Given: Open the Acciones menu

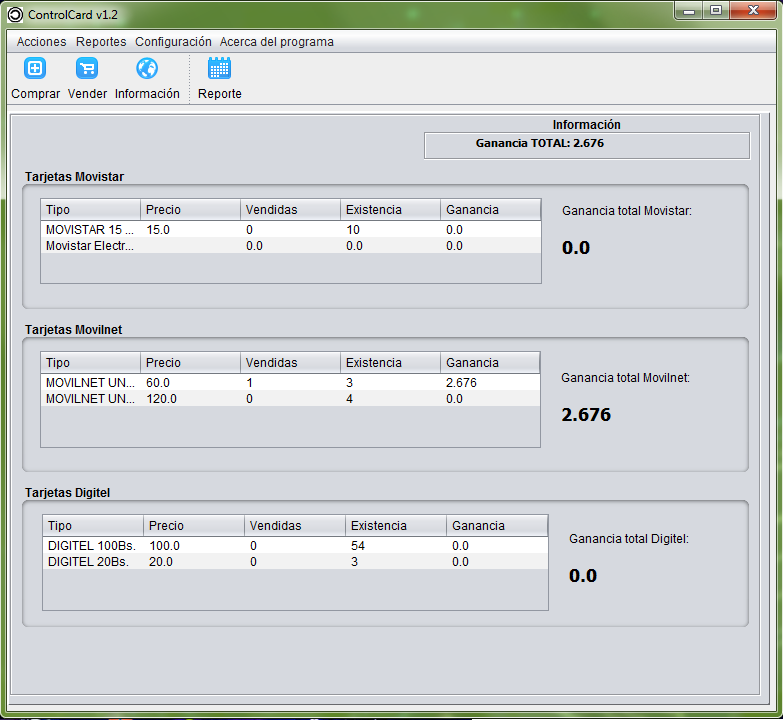Looking at the screenshot, I should pyautogui.click(x=41, y=42).
